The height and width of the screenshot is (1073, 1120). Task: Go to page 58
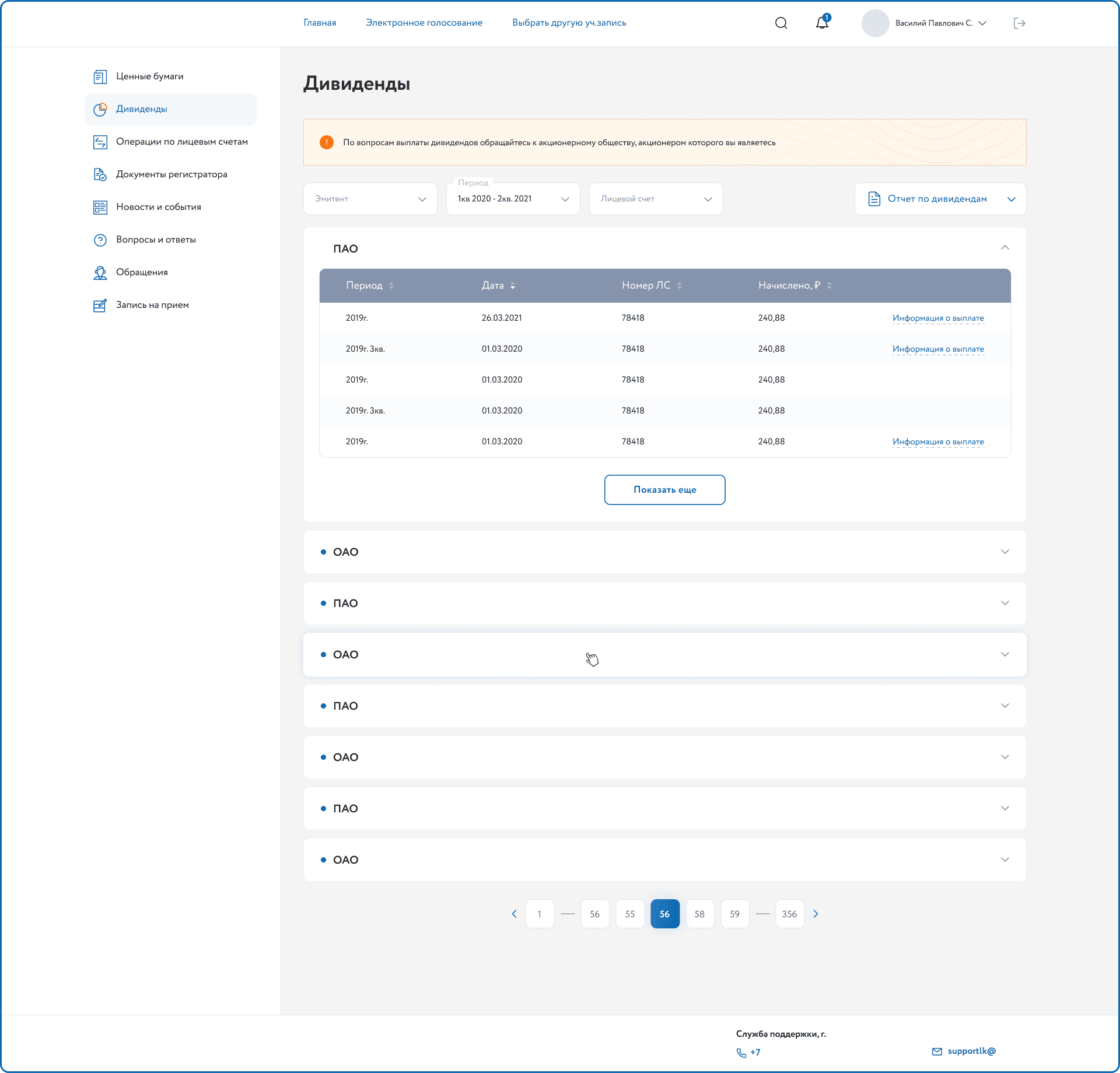(700, 914)
